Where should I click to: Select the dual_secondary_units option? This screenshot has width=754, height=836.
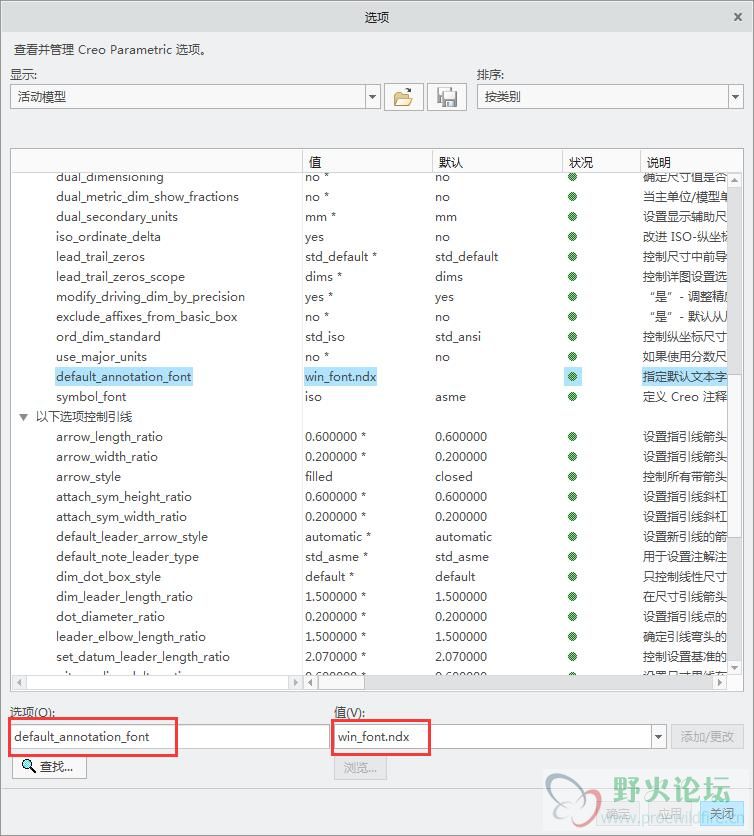click(117, 216)
